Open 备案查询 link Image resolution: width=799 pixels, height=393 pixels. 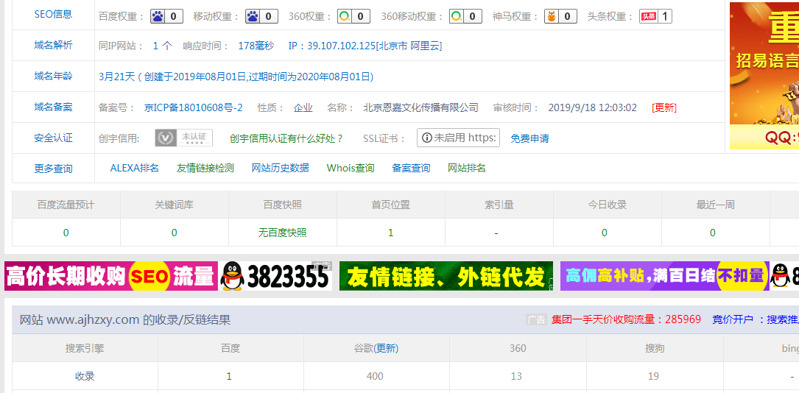(x=411, y=168)
